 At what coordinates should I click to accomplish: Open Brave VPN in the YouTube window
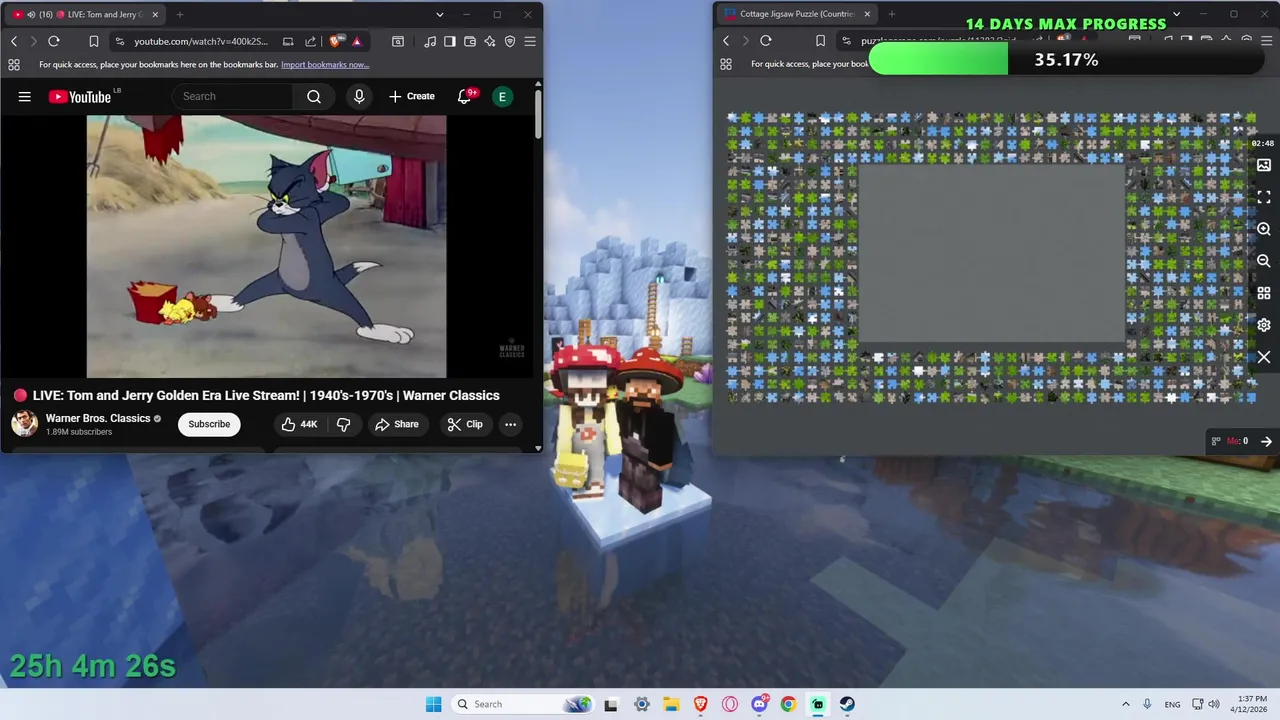click(x=510, y=41)
